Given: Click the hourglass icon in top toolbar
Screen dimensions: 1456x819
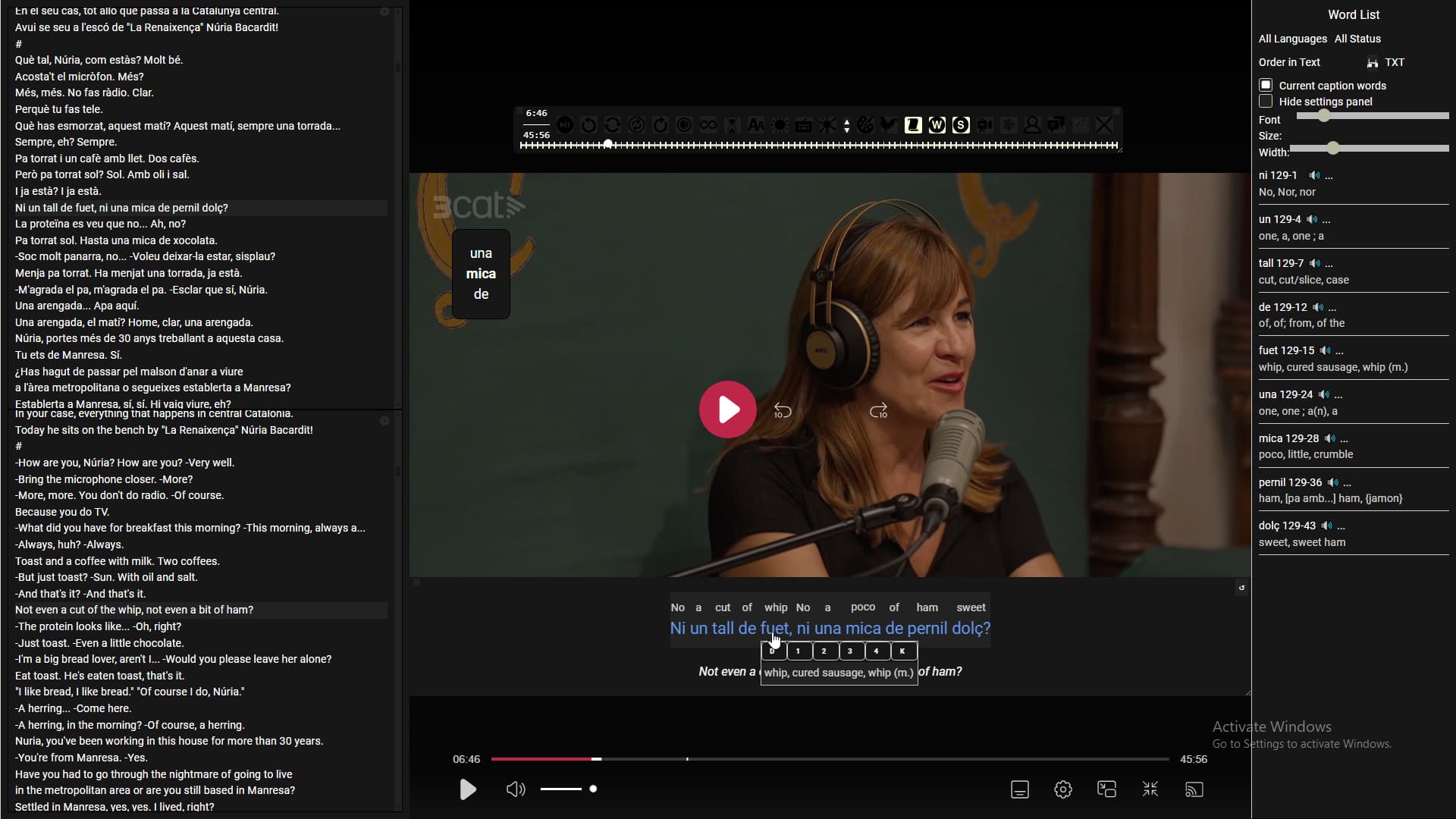Looking at the screenshot, I should (x=732, y=125).
